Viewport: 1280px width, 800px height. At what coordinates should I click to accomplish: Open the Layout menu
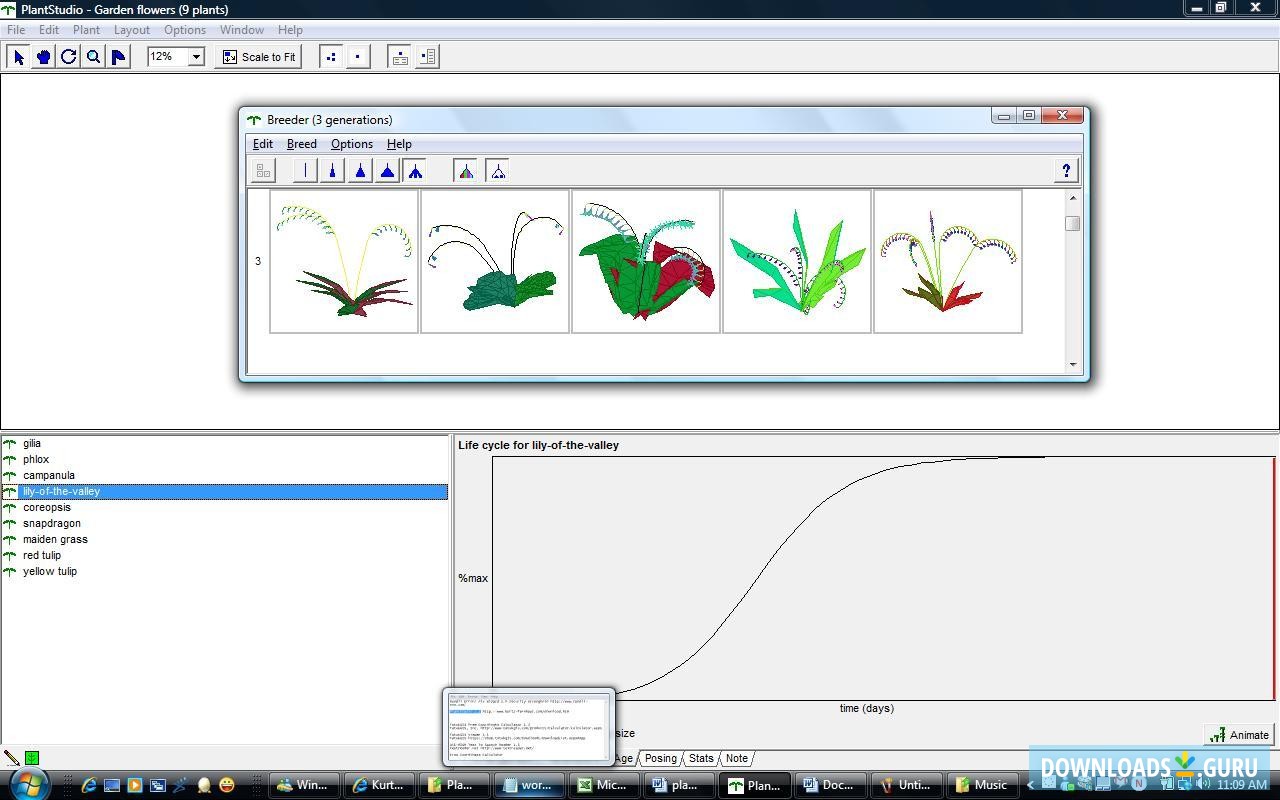point(131,30)
